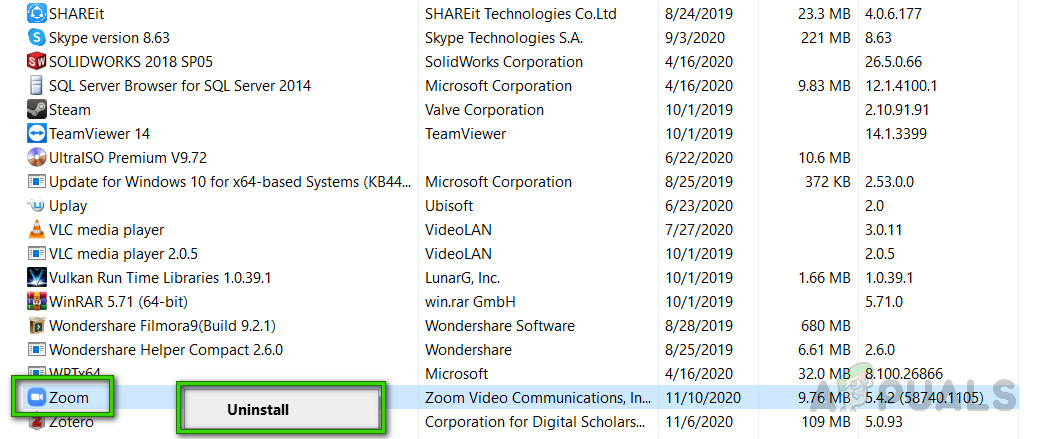Select the SOLIDWORKS 2018 SP05 icon
The width and height of the screenshot is (1040, 439).
(x=36, y=62)
